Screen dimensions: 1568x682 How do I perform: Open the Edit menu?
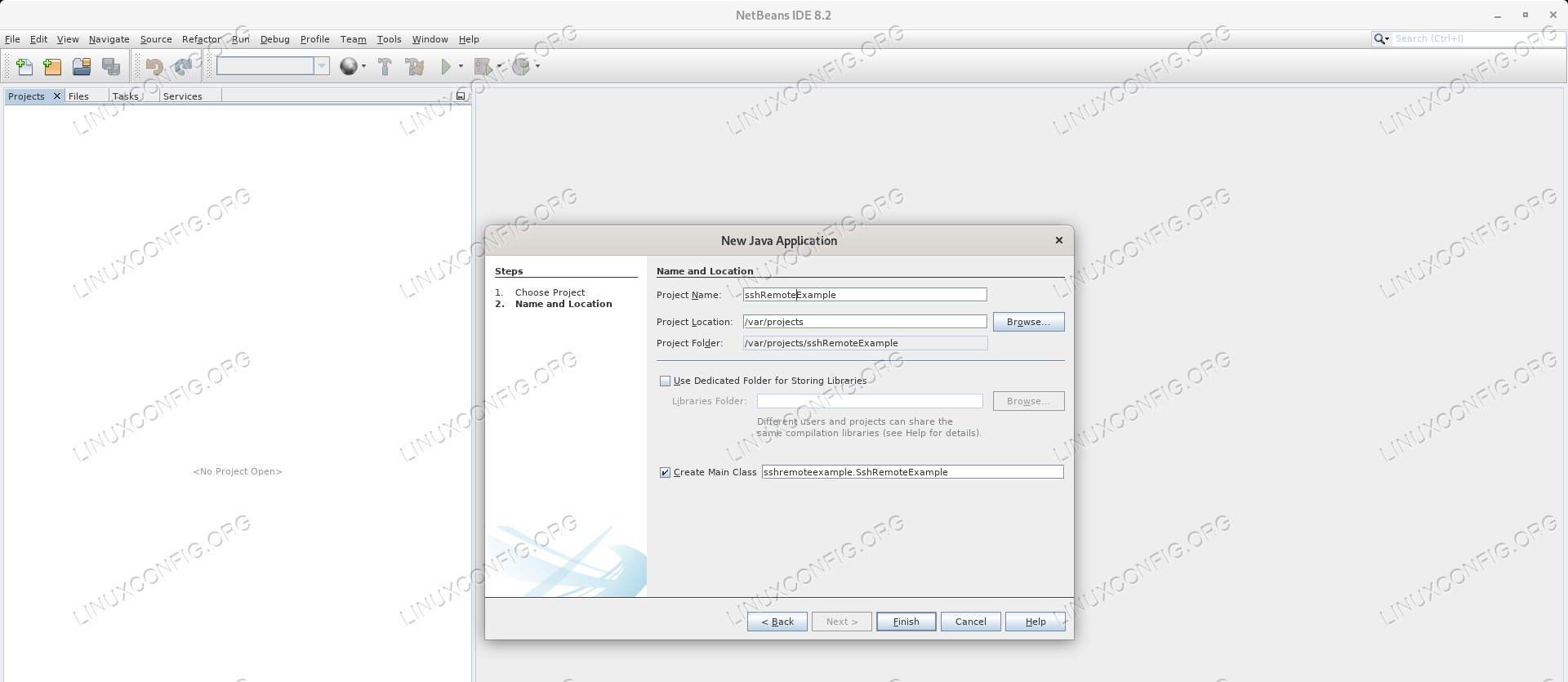click(x=38, y=39)
